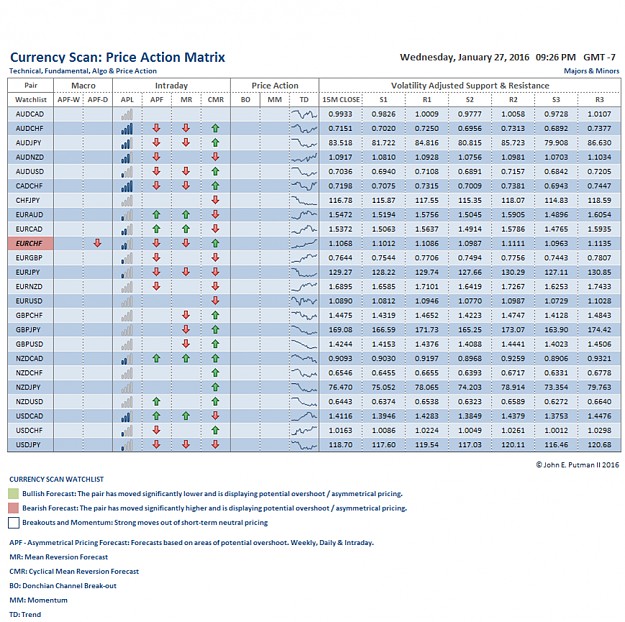The height and width of the screenshot is (622, 625).
Task: Click the EURCAD MR green up arrow
Action: [x=186, y=229]
